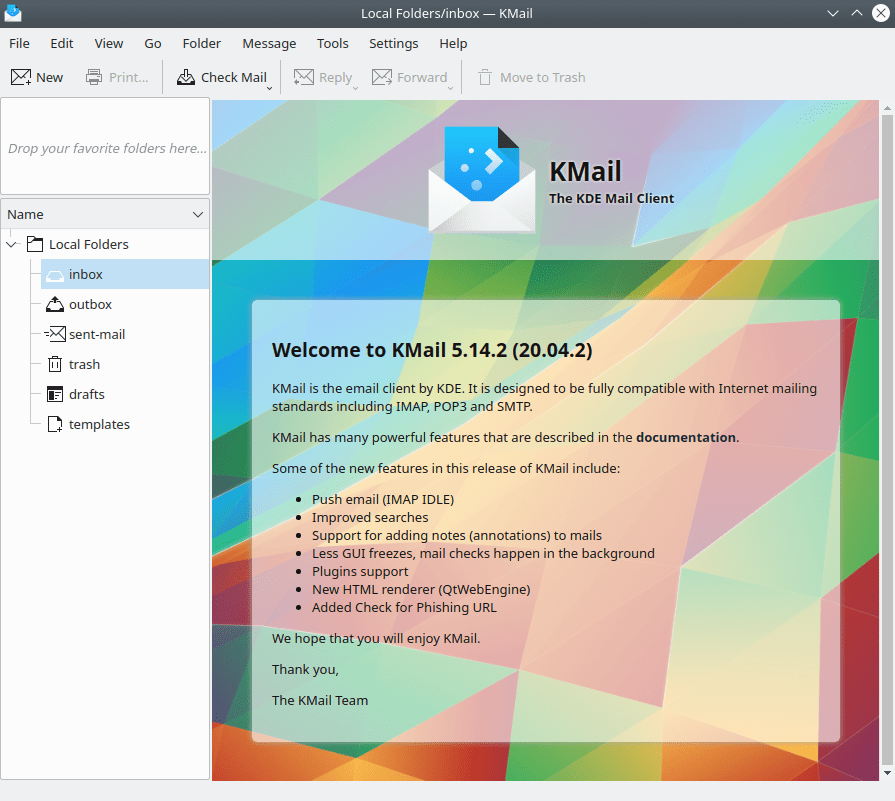Open the Message menu
895x801 pixels.
[269, 43]
